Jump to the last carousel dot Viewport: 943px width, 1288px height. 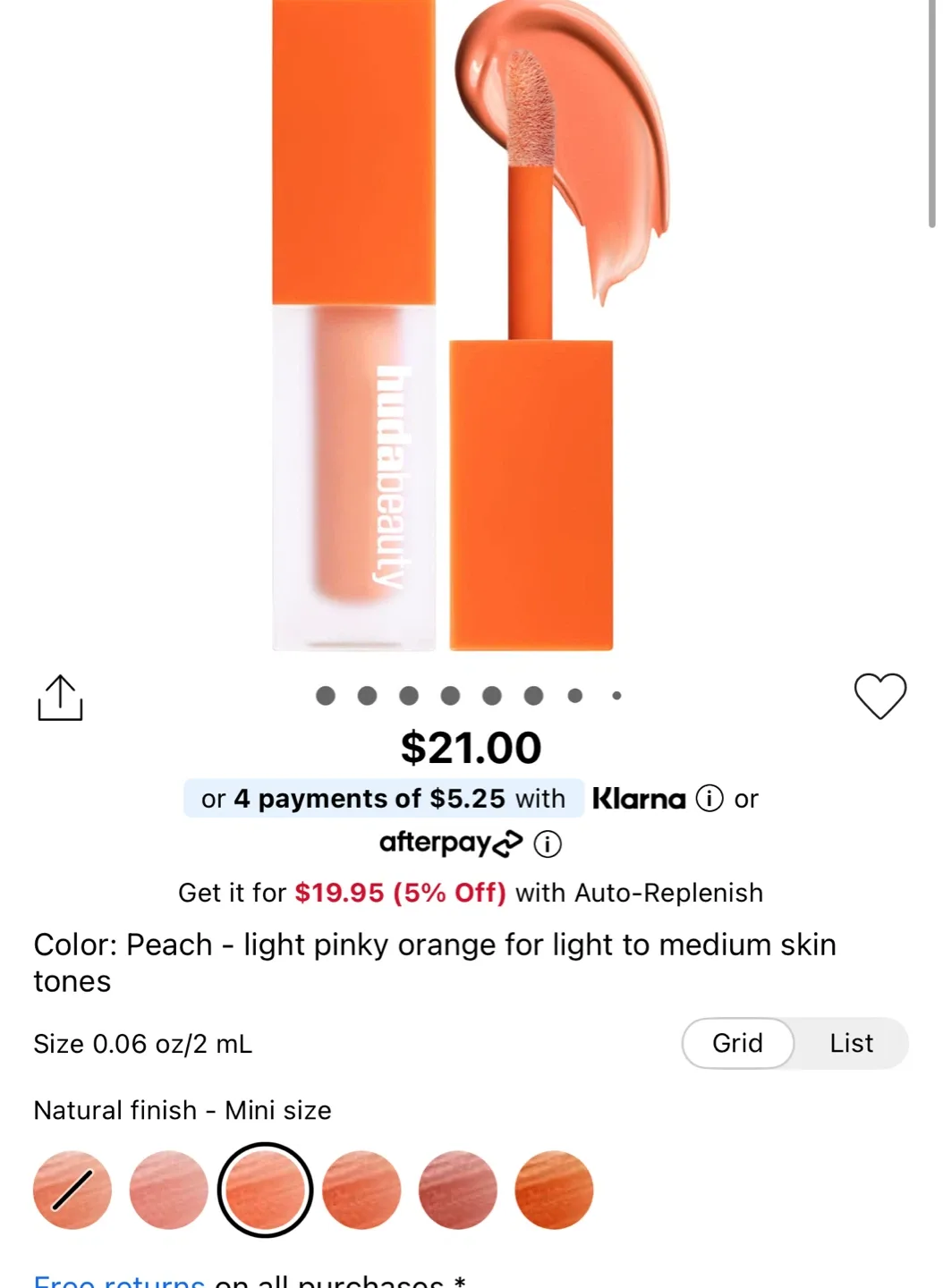(616, 695)
